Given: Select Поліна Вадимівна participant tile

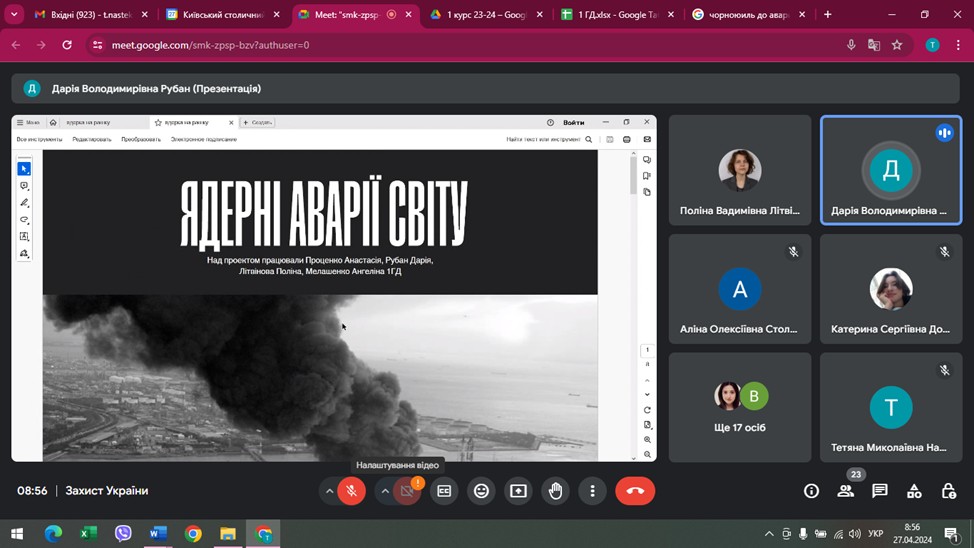Looking at the screenshot, I should pos(740,170).
